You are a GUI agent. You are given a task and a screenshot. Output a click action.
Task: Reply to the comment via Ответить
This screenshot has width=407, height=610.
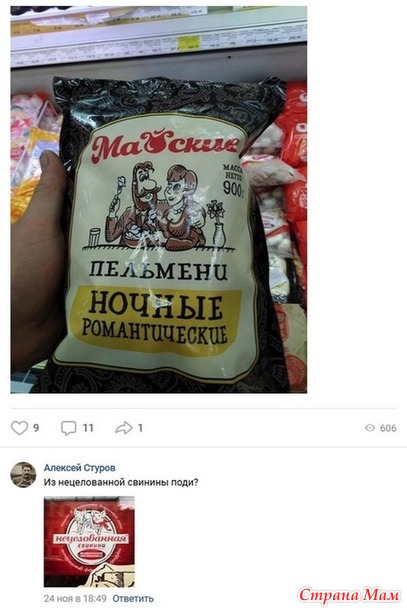coord(133,598)
